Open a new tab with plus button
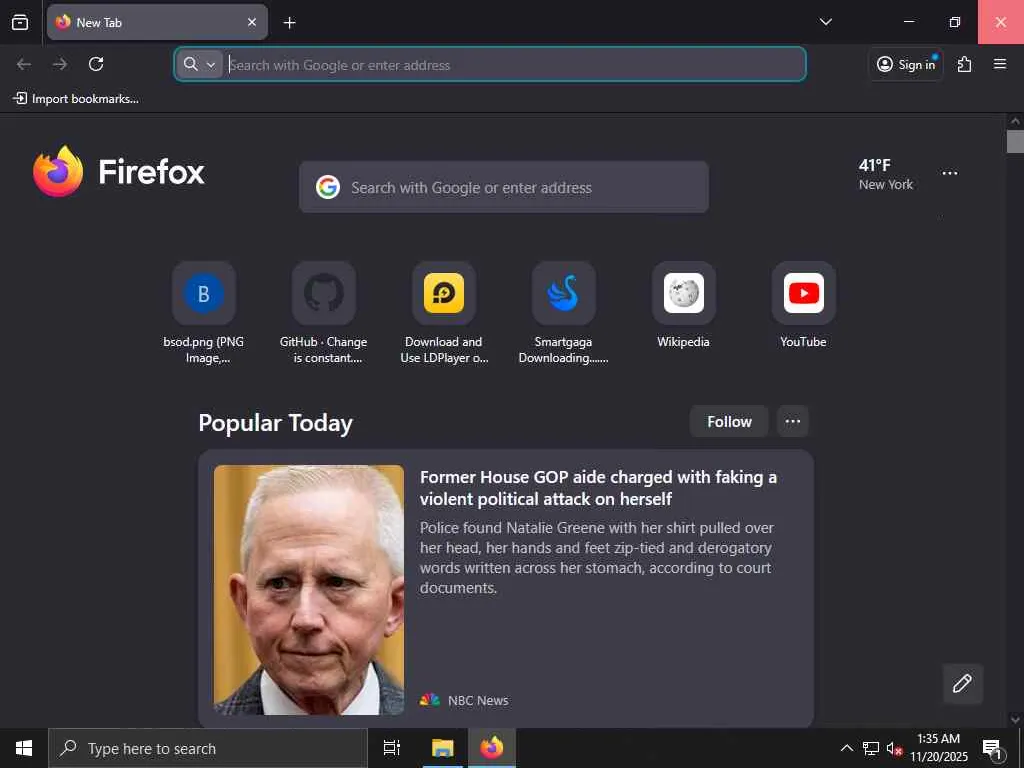Screen dimensions: 1024x768 289,22
